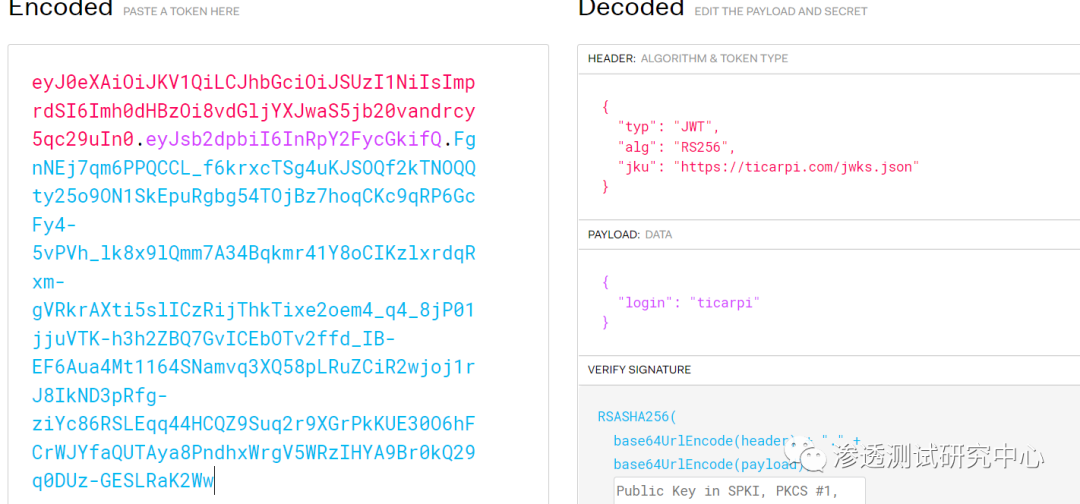Click the PAYLOAD: DATA section label
Viewport: 1080px width, 504px height.
pos(630,235)
